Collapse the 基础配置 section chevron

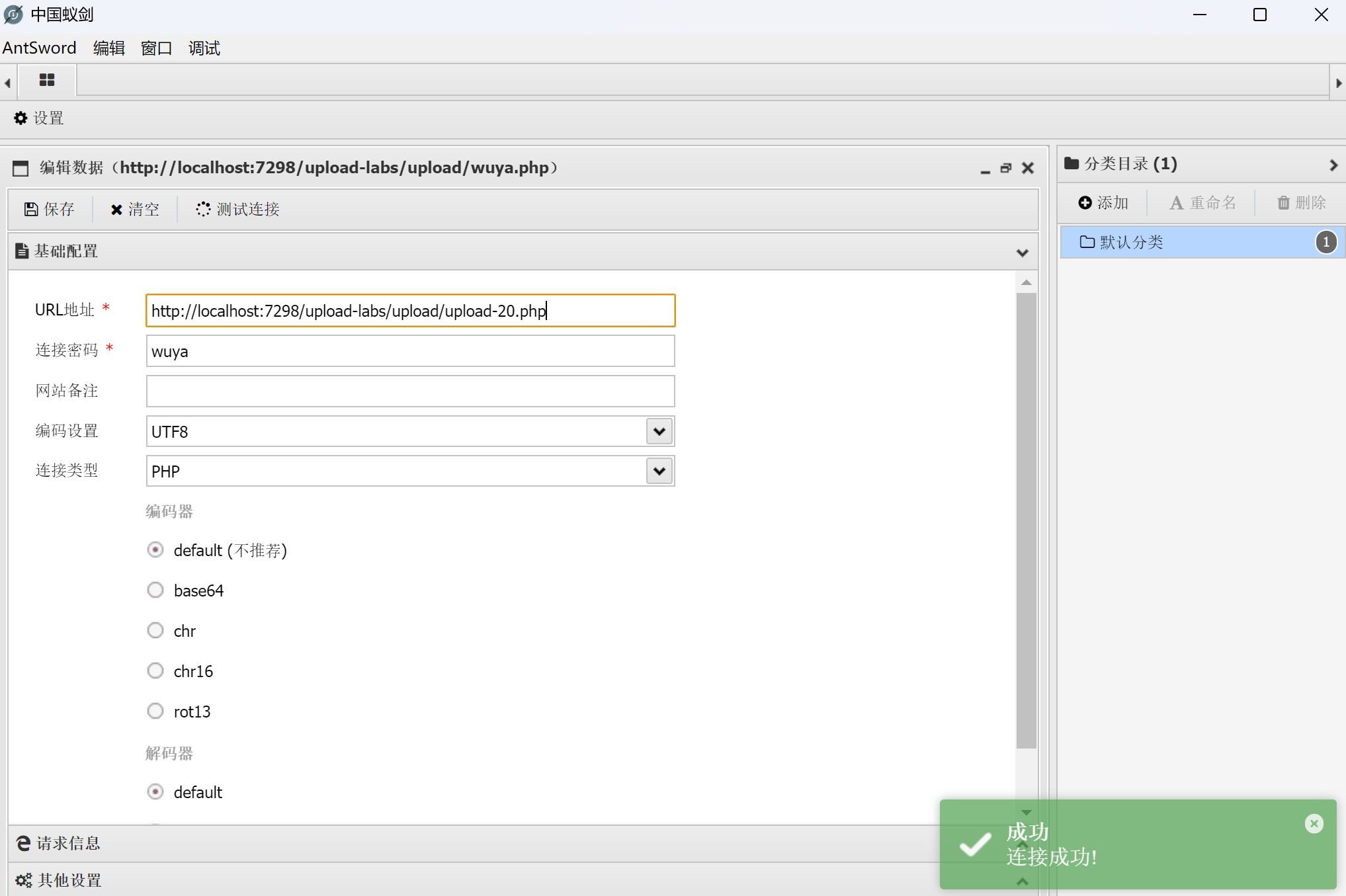click(x=1022, y=253)
